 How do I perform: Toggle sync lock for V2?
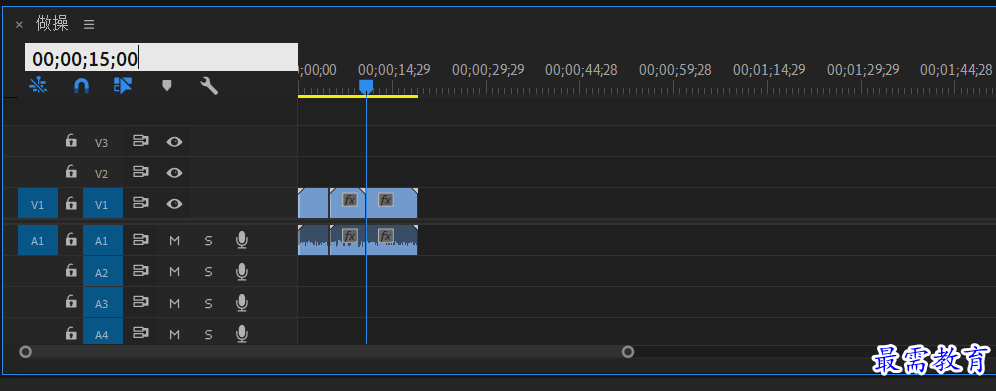coord(140,172)
